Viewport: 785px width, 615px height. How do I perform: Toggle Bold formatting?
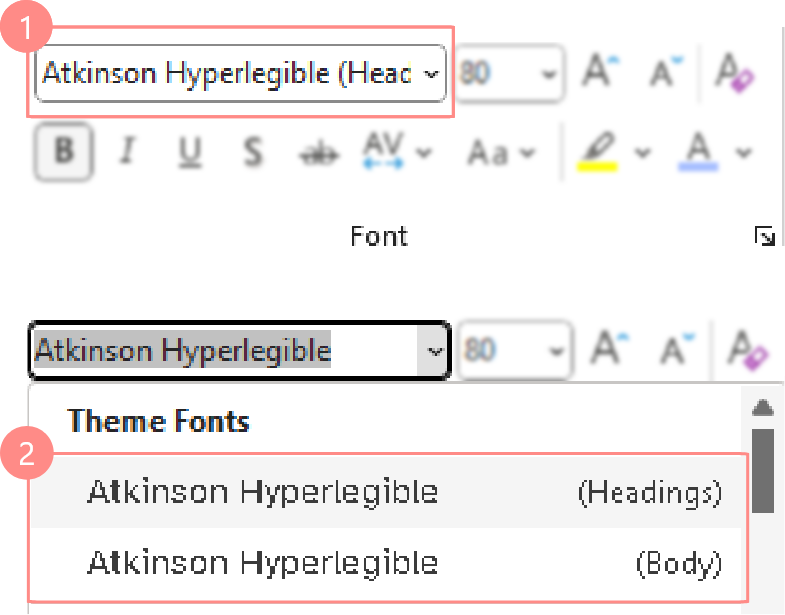pos(64,151)
